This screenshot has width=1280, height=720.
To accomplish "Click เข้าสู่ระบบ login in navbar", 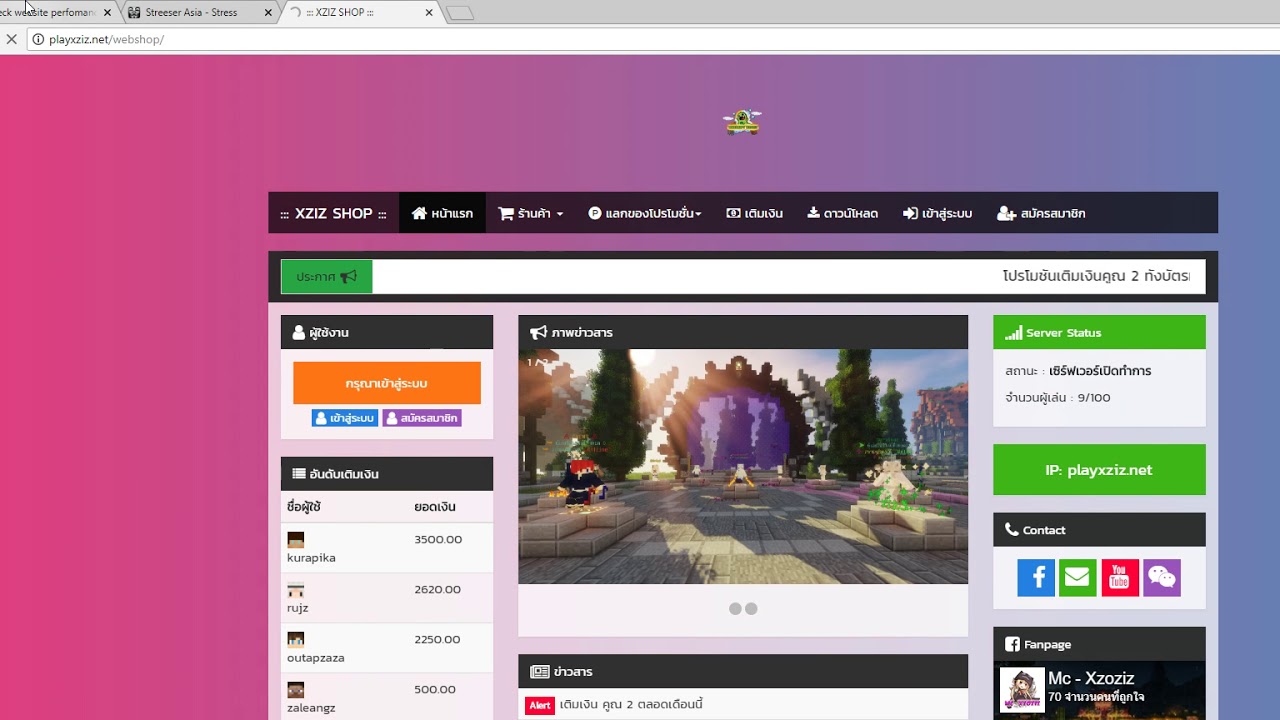I will point(937,213).
